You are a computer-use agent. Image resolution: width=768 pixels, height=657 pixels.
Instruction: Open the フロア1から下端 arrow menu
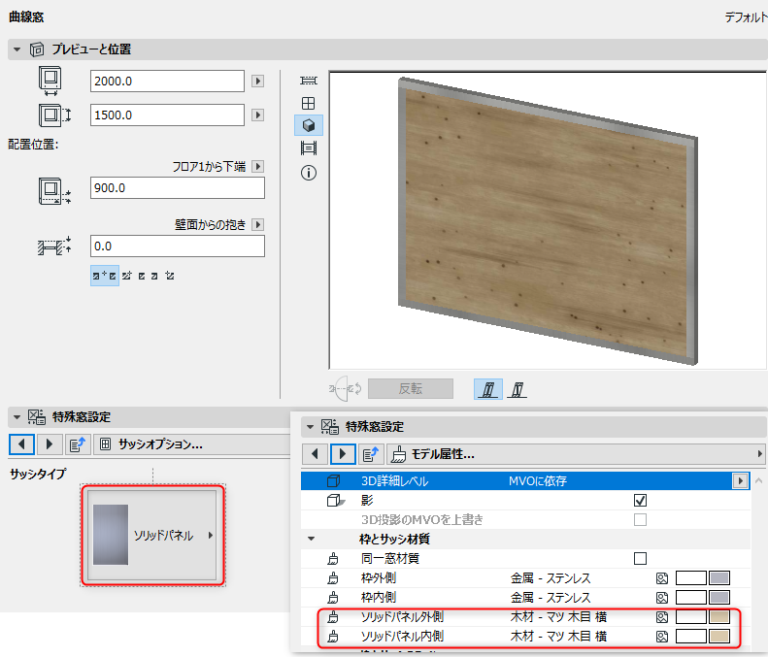(258, 167)
